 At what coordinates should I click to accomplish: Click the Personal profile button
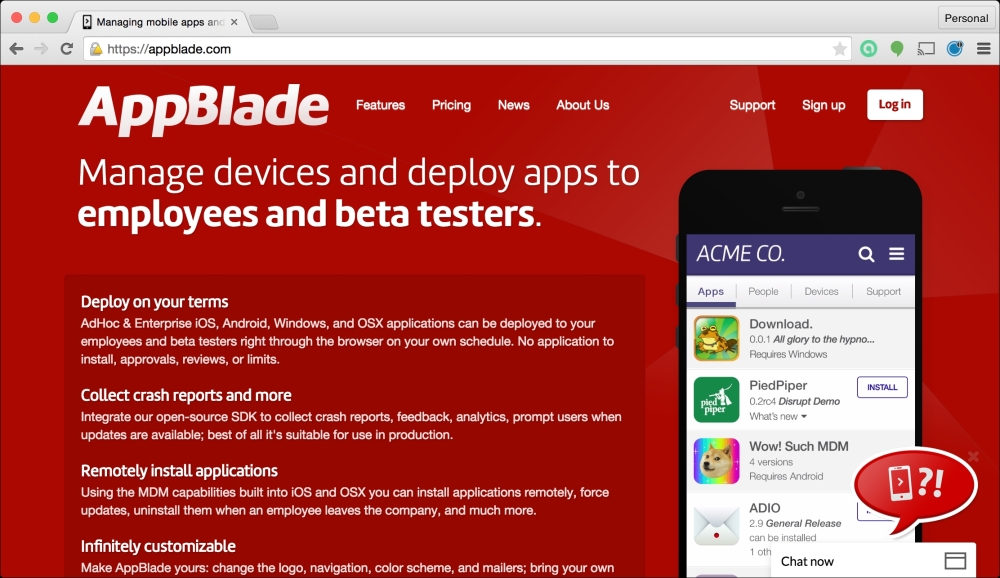tap(966, 18)
